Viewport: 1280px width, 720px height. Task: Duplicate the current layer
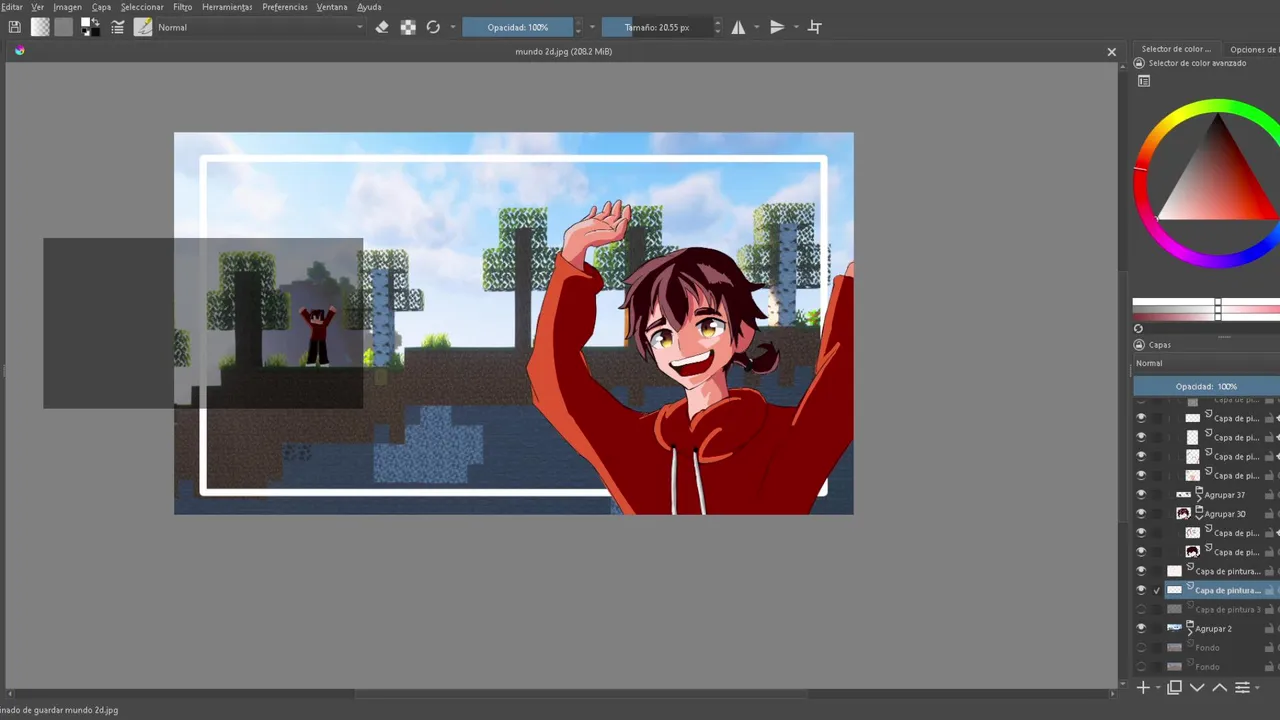tap(1175, 687)
